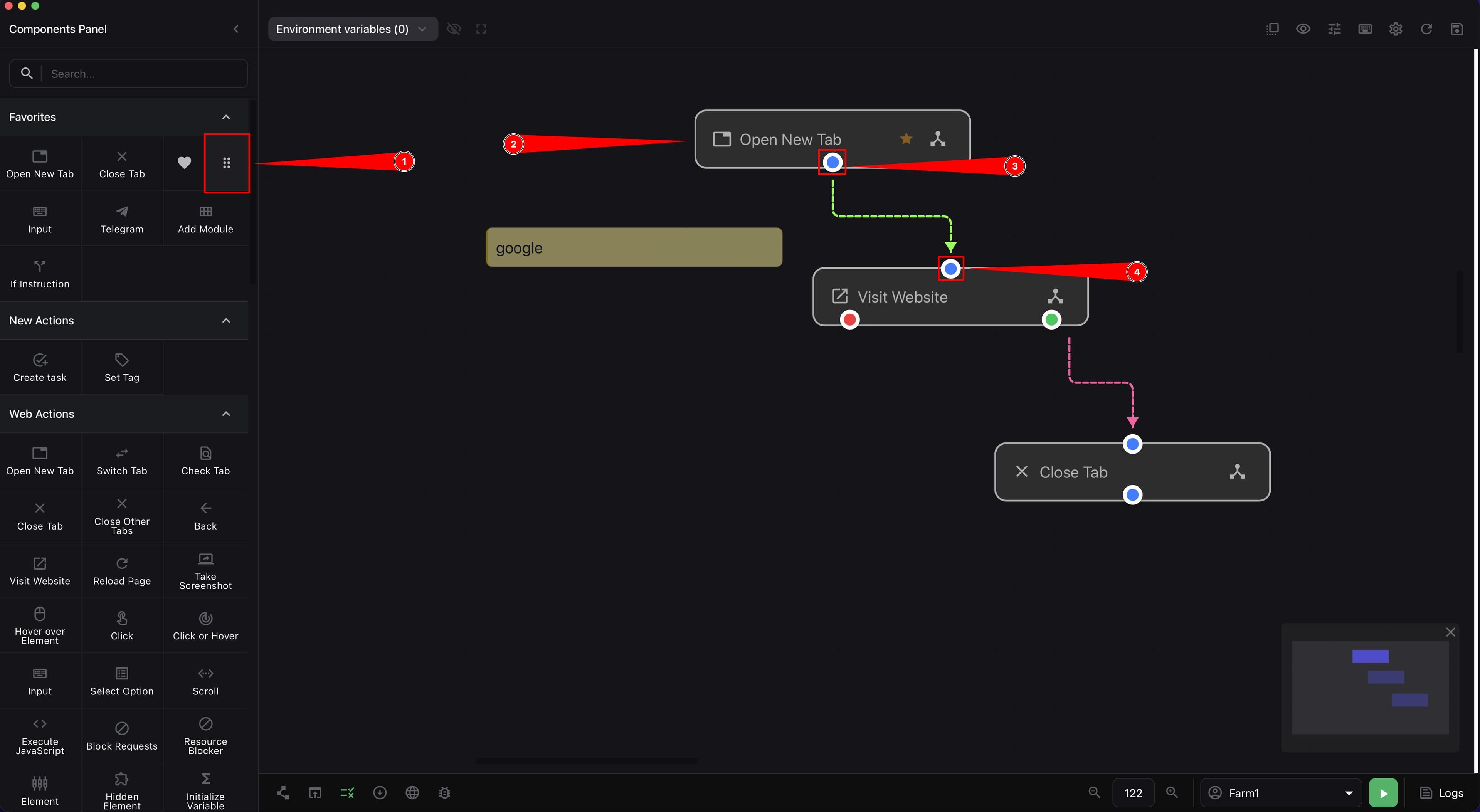The image size is (1480, 812).
Task: Refresh the workflow with reload icon
Action: click(1426, 29)
